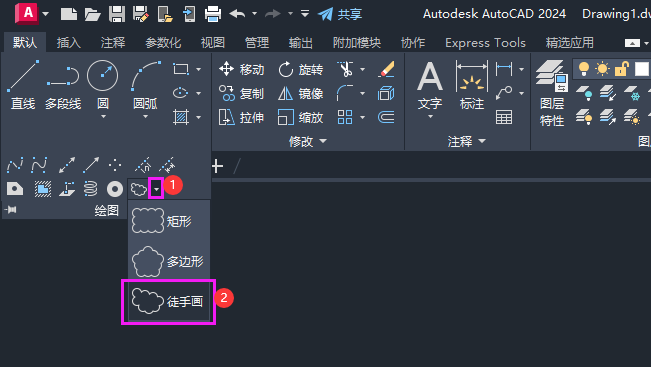Image resolution: width=651 pixels, height=367 pixels.
Task: Open the Arc tool dropdown arrow
Action: [x=145, y=117]
